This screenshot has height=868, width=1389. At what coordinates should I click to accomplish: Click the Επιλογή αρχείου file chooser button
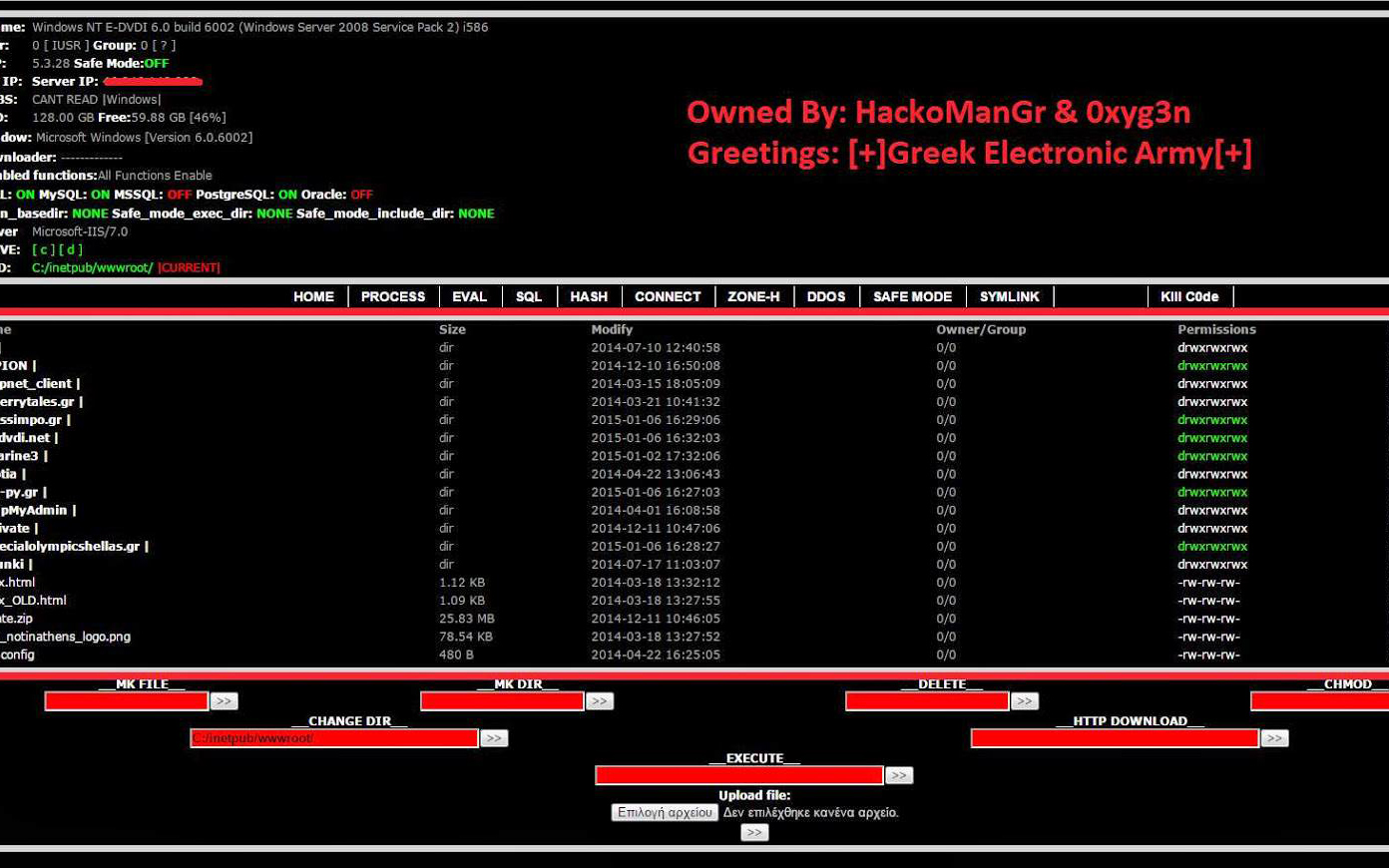pos(665,812)
